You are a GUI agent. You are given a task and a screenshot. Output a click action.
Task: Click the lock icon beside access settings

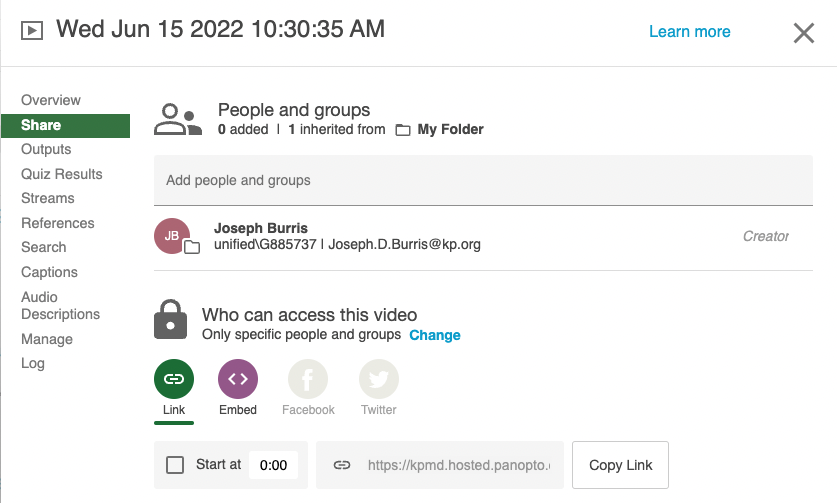point(170,319)
